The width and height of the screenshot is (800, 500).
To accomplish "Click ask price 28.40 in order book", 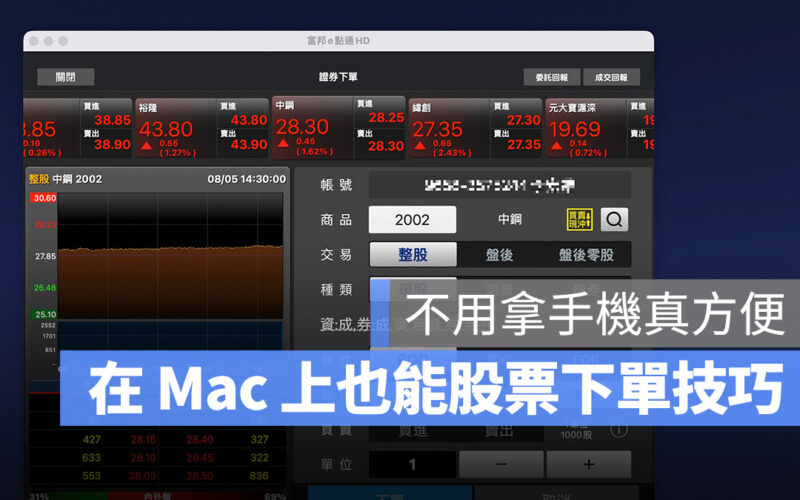I will click(199, 439).
